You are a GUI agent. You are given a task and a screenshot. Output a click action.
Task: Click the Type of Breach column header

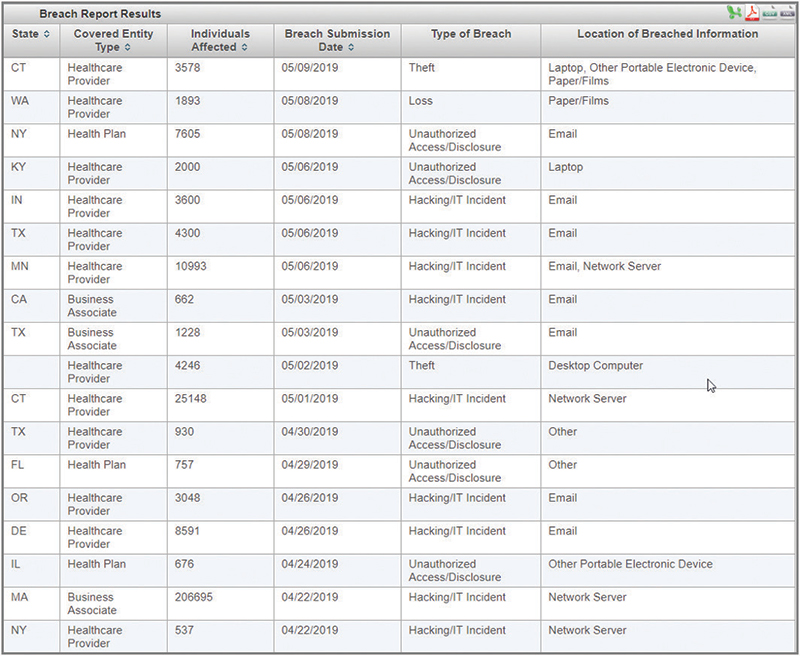(470, 34)
